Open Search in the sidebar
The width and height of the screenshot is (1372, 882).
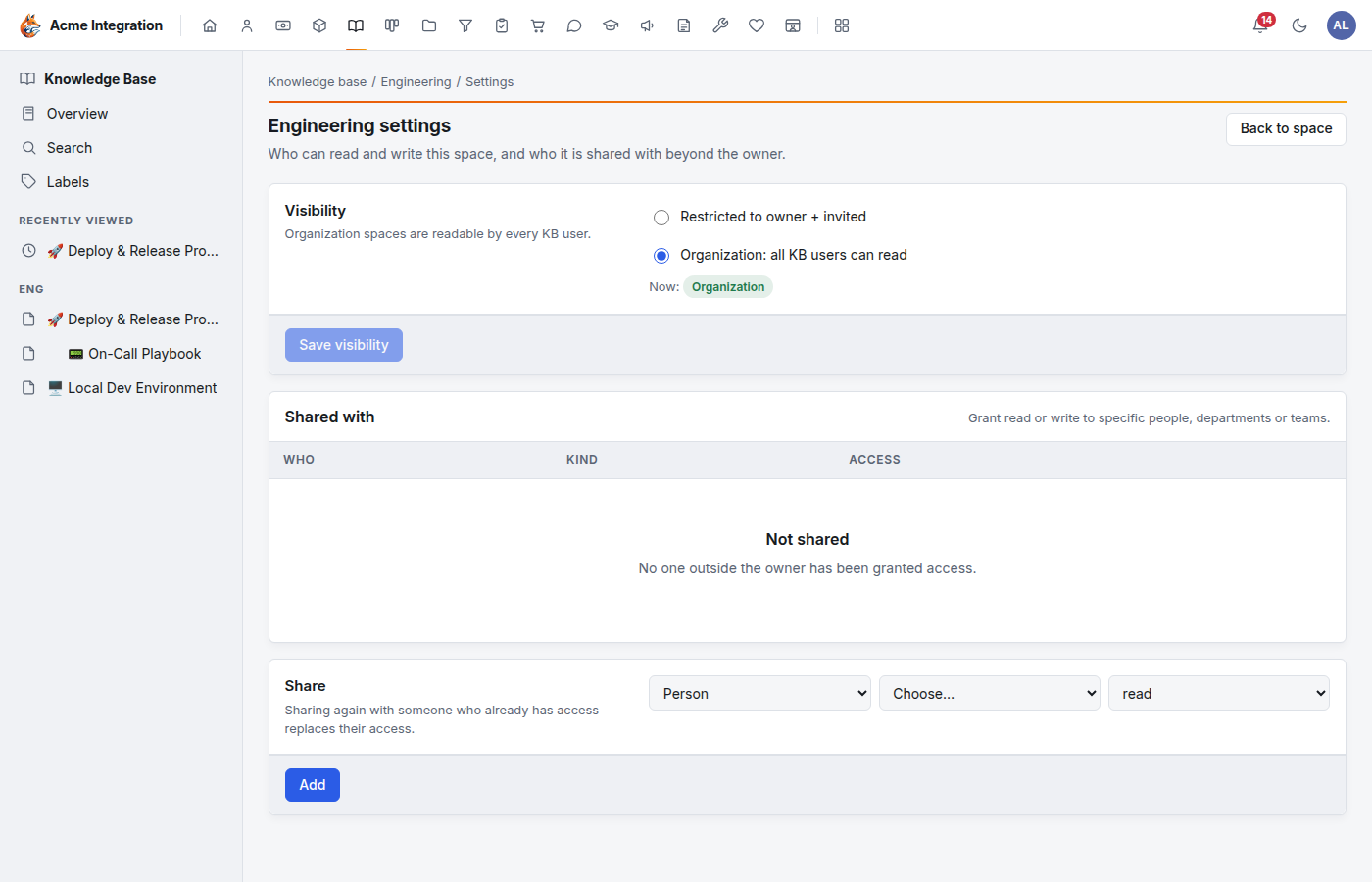tap(122, 148)
